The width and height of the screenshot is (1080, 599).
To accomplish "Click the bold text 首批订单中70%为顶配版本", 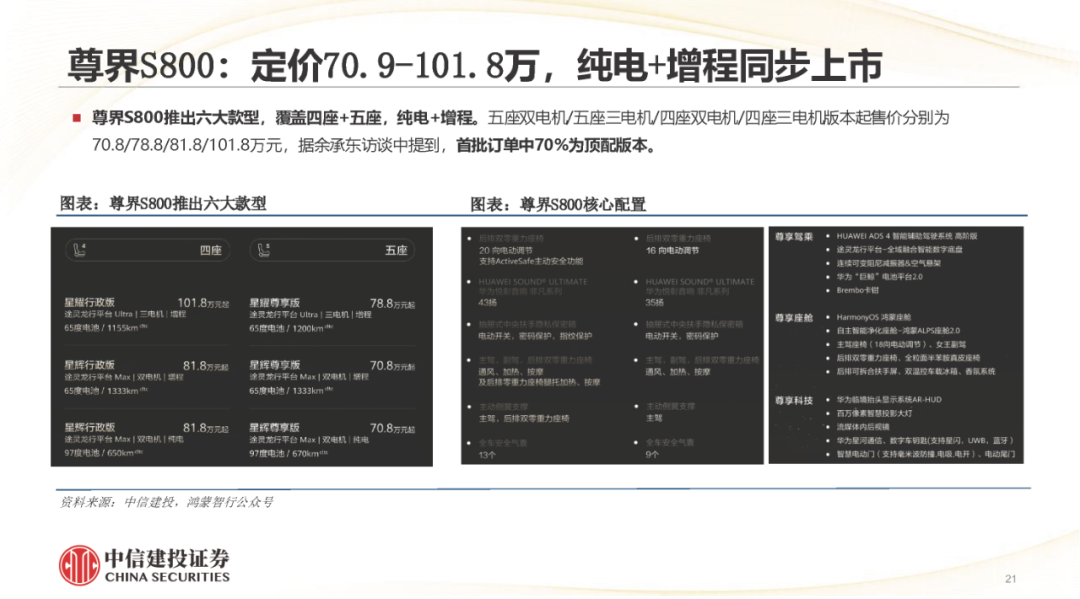I will click(x=556, y=146).
